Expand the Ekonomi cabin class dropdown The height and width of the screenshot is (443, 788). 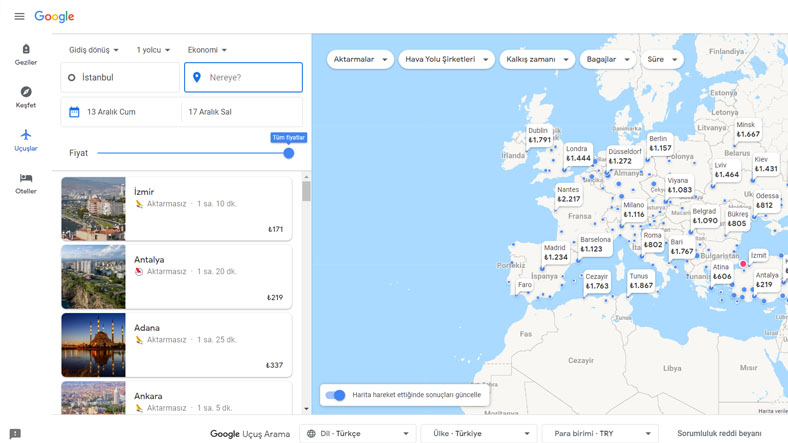(208, 50)
